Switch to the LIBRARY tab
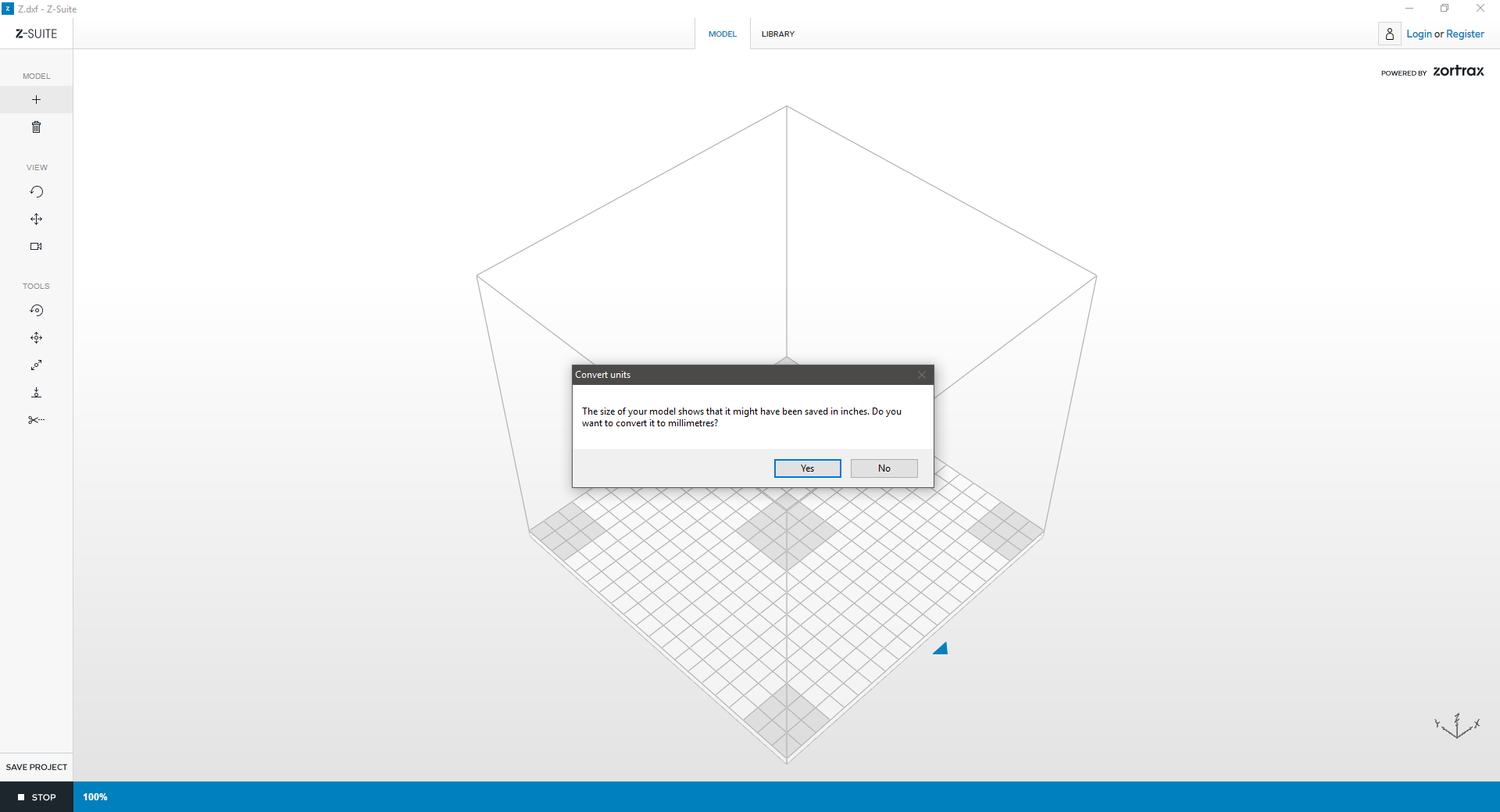Viewport: 1500px width, 812px height. click(777, 34)
